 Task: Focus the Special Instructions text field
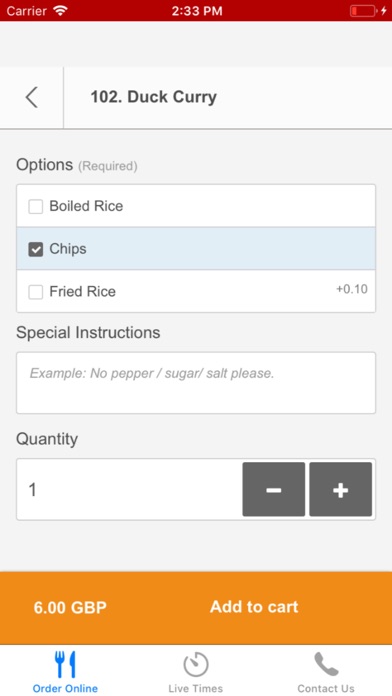[196, 383]
